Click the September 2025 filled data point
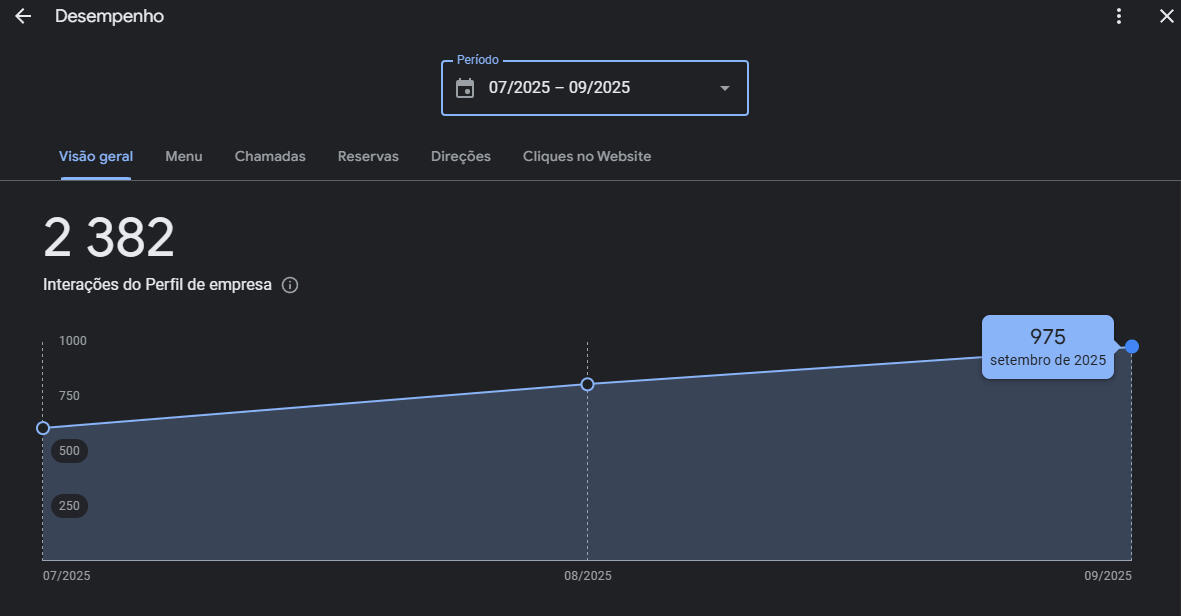The height and width of the screenshot is (616, 1181). 1132,346
